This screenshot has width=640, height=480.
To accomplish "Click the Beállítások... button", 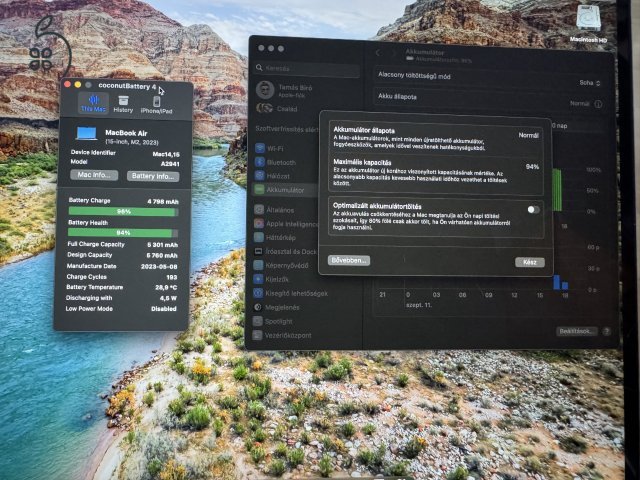I will (x=577, y=331).
